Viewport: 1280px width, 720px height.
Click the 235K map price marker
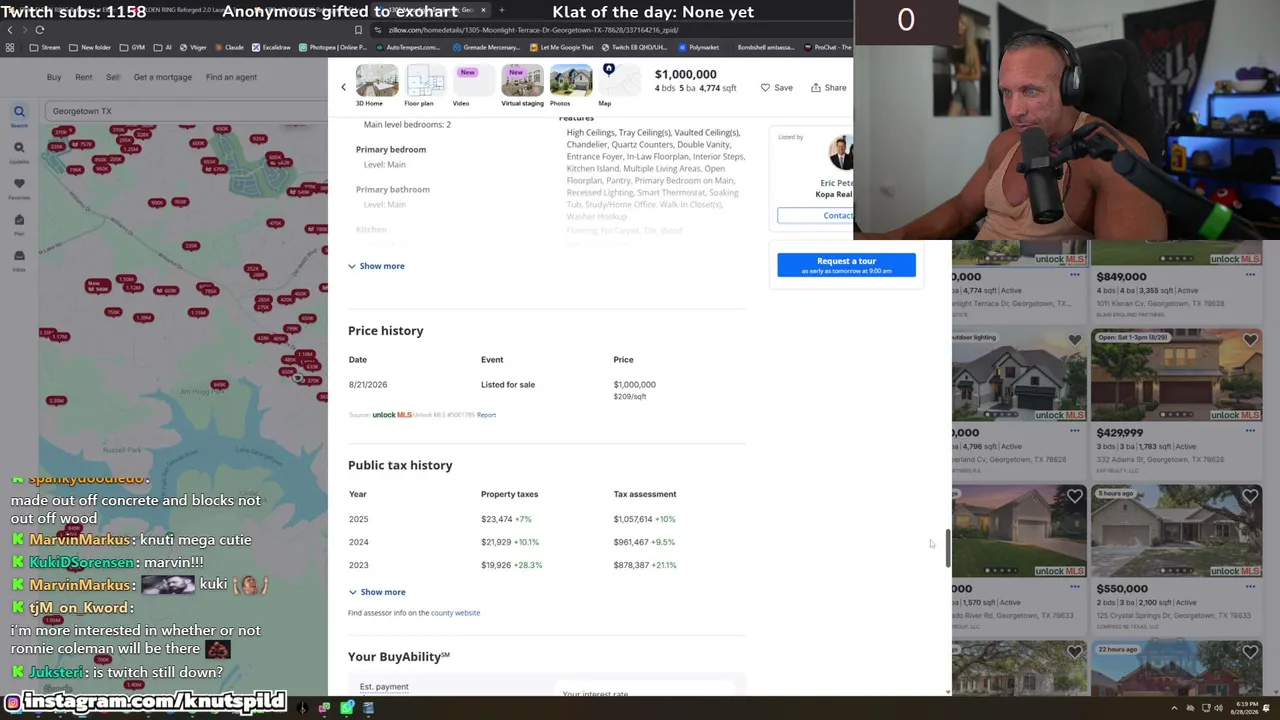coord(191,245)
